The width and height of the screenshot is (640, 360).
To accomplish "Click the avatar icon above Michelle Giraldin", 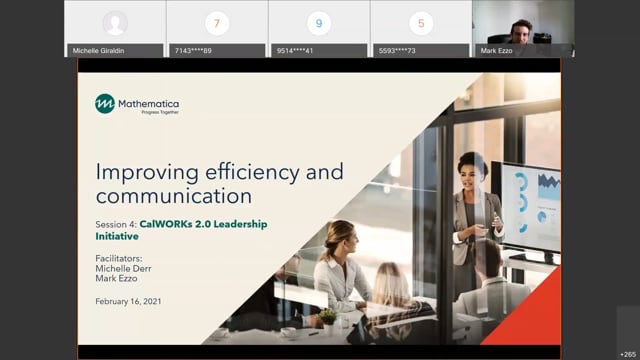I will click(115, 23).
